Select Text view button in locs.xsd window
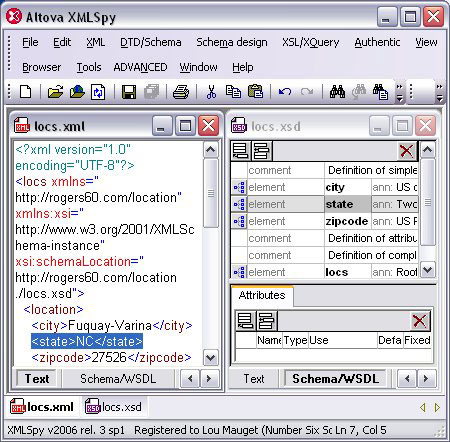 point(254,379)
